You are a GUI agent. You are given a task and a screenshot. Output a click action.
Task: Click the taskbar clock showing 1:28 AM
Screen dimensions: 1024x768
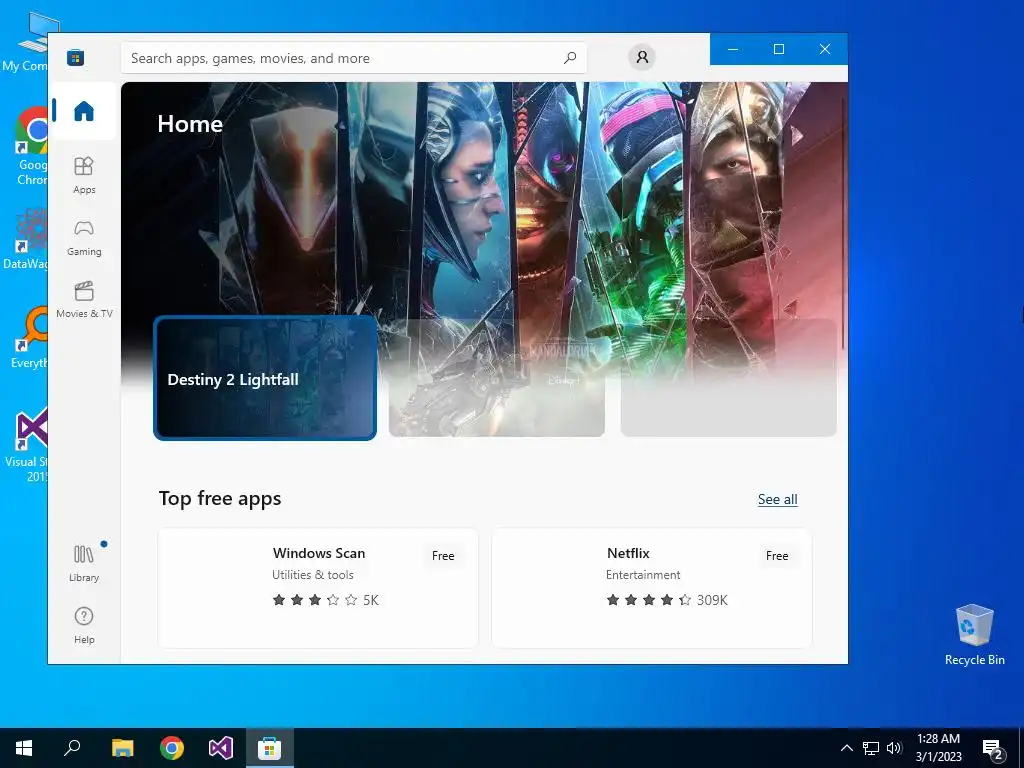click(938, 748)
